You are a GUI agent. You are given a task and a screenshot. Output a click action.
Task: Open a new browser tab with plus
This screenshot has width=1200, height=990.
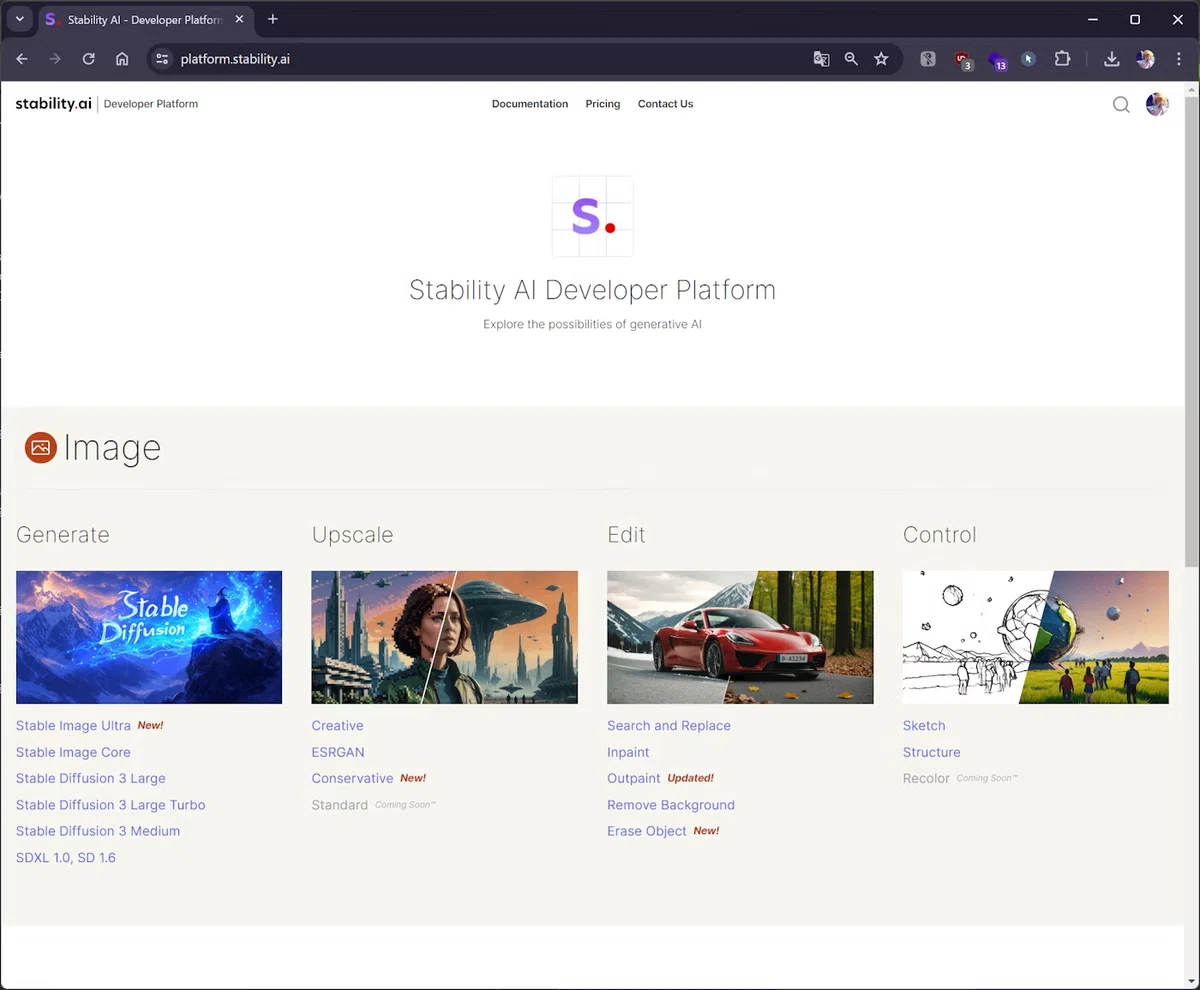[x=273, y=19]
